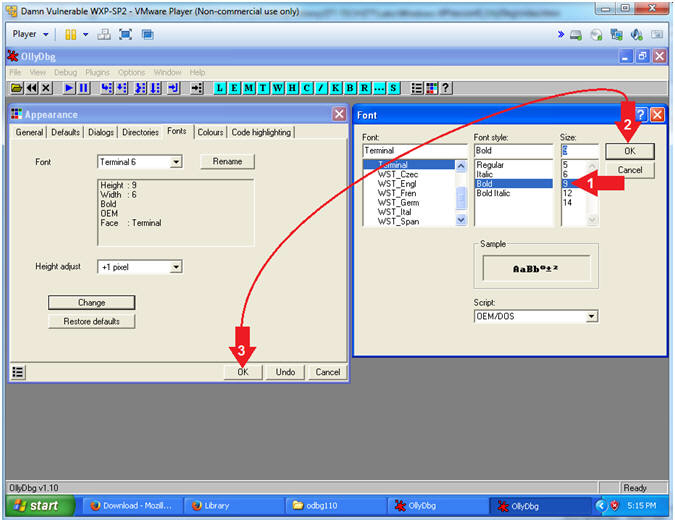Image resolution: width=675 pixels, height=522 pixels.
Task: Click VMware send Ctrl+Alt+Del icon
Action: (104, 34)
